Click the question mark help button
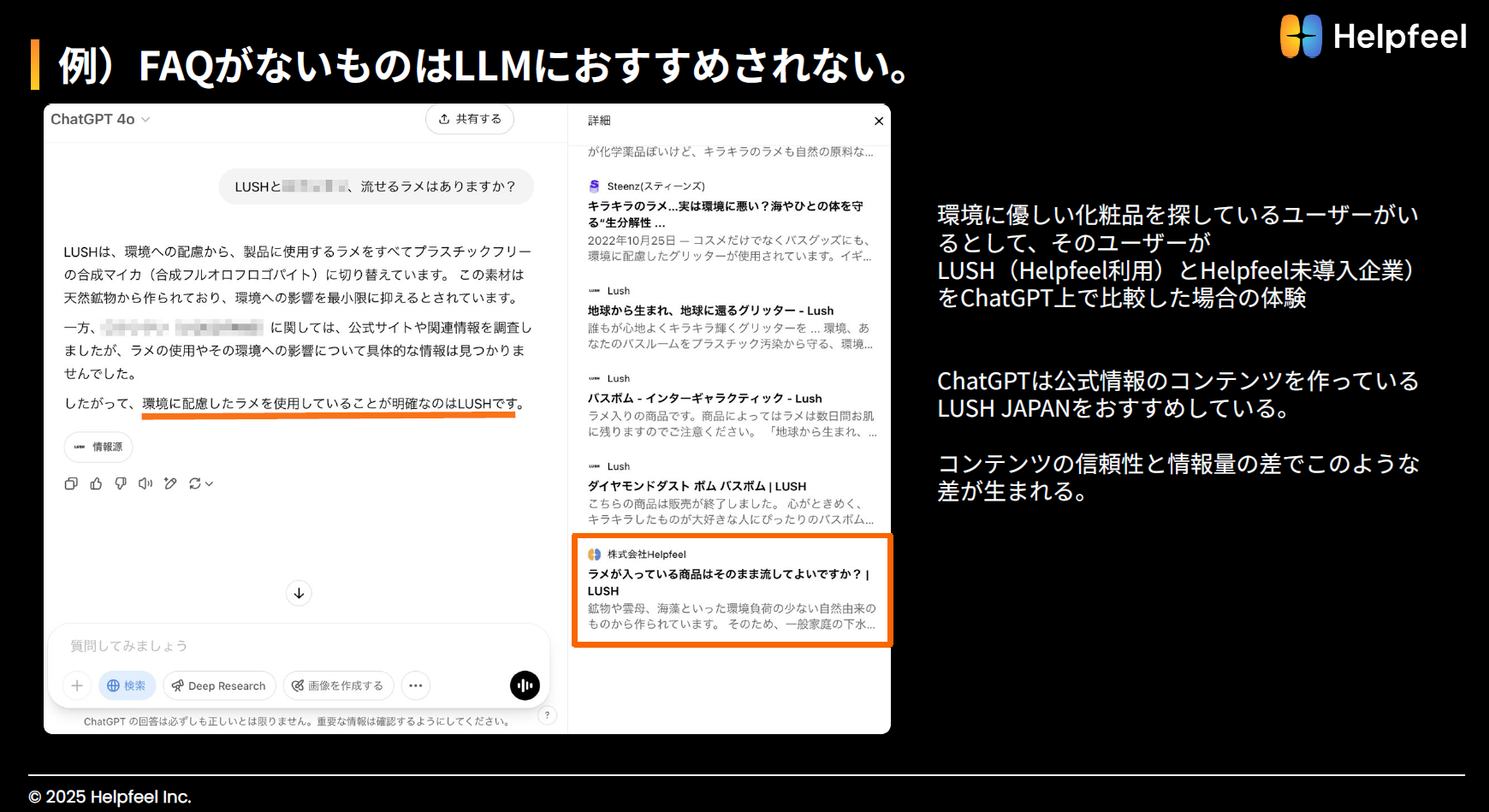The image size is (1489, 812). click(548, 715)
